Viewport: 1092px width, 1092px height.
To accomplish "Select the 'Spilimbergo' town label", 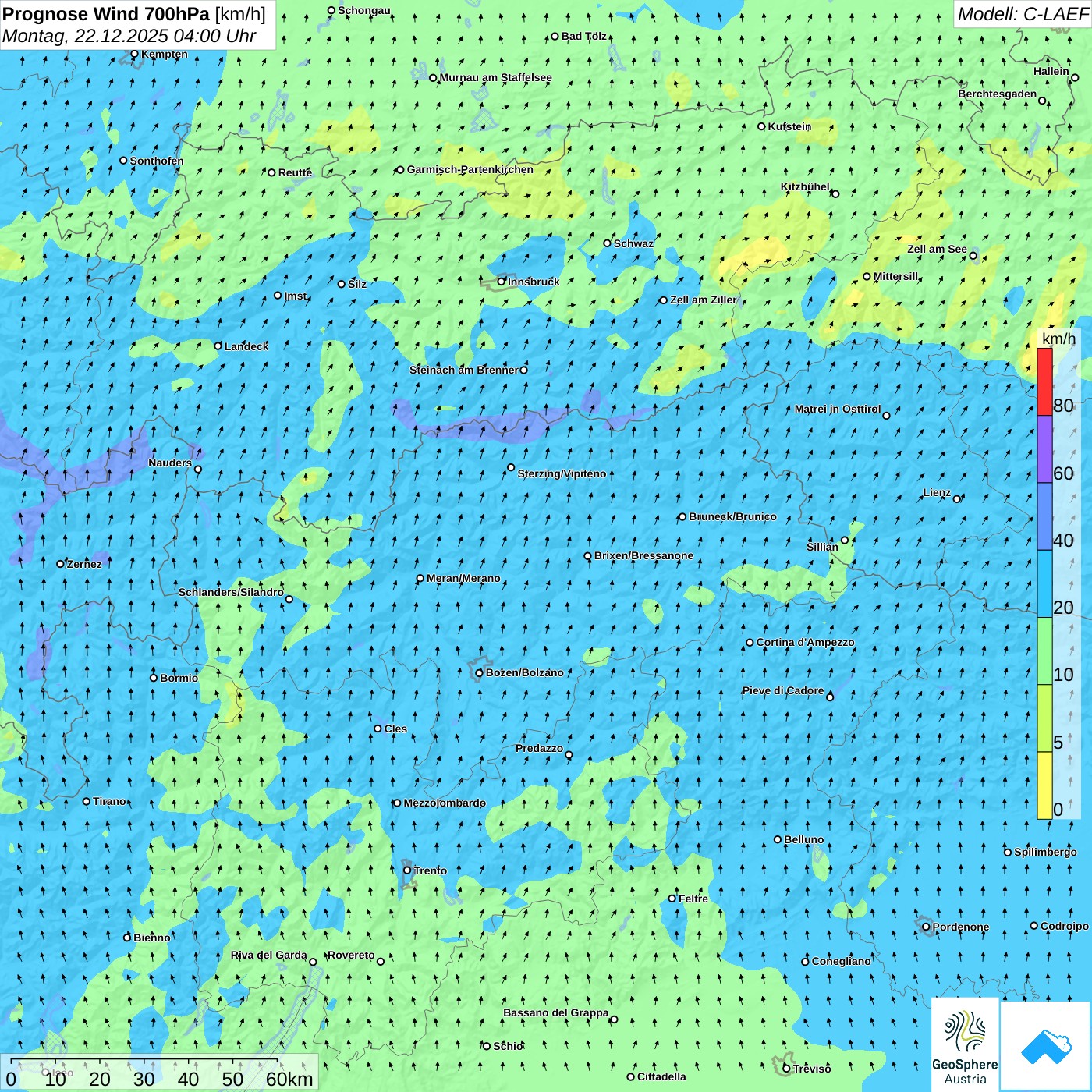I will click(x=1045, y=852).
